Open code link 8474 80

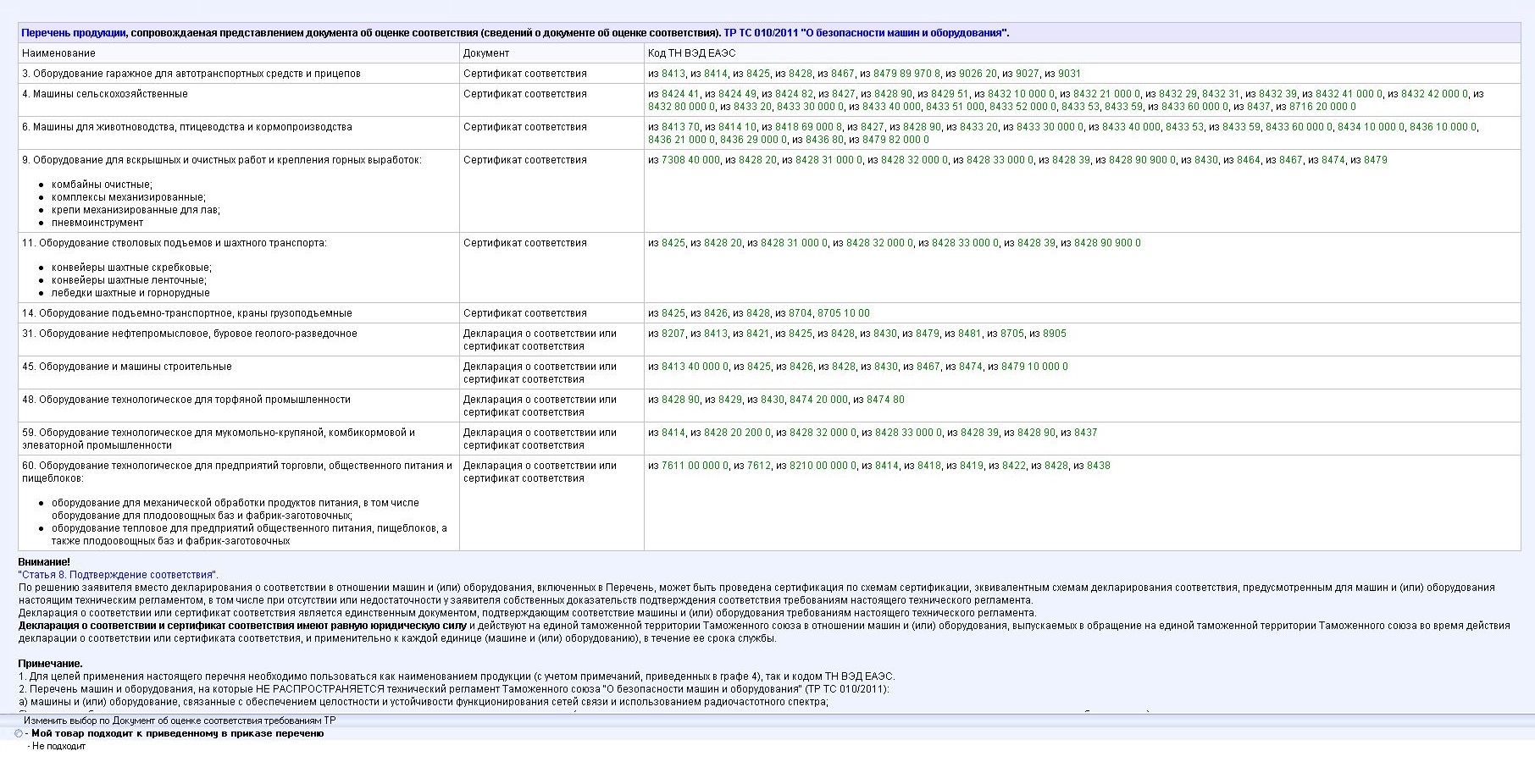click(x=885, y=400)
